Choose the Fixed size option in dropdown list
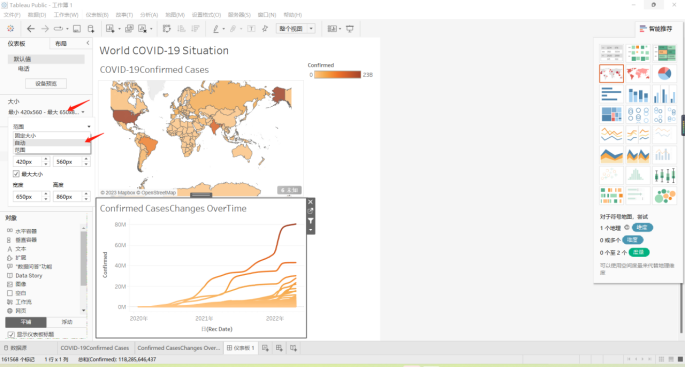This screenshot has height=368, width=686. 52,136
